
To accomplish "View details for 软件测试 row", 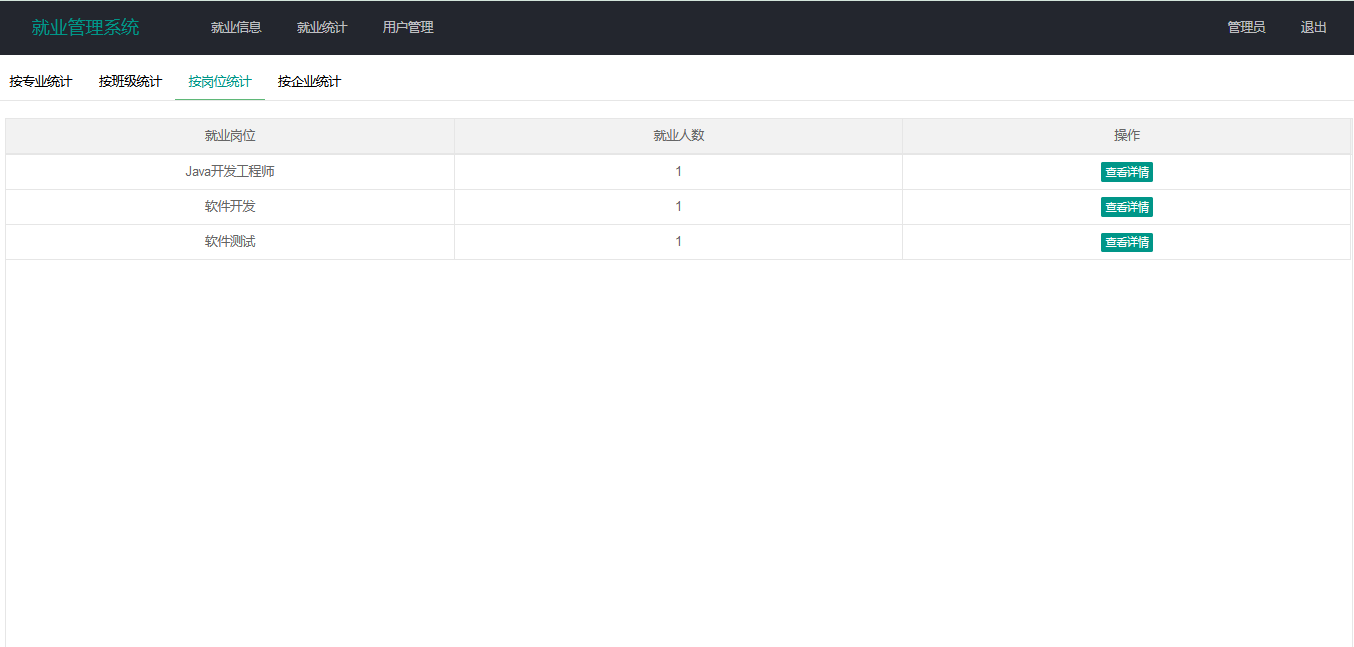I will click(1126, 242).
